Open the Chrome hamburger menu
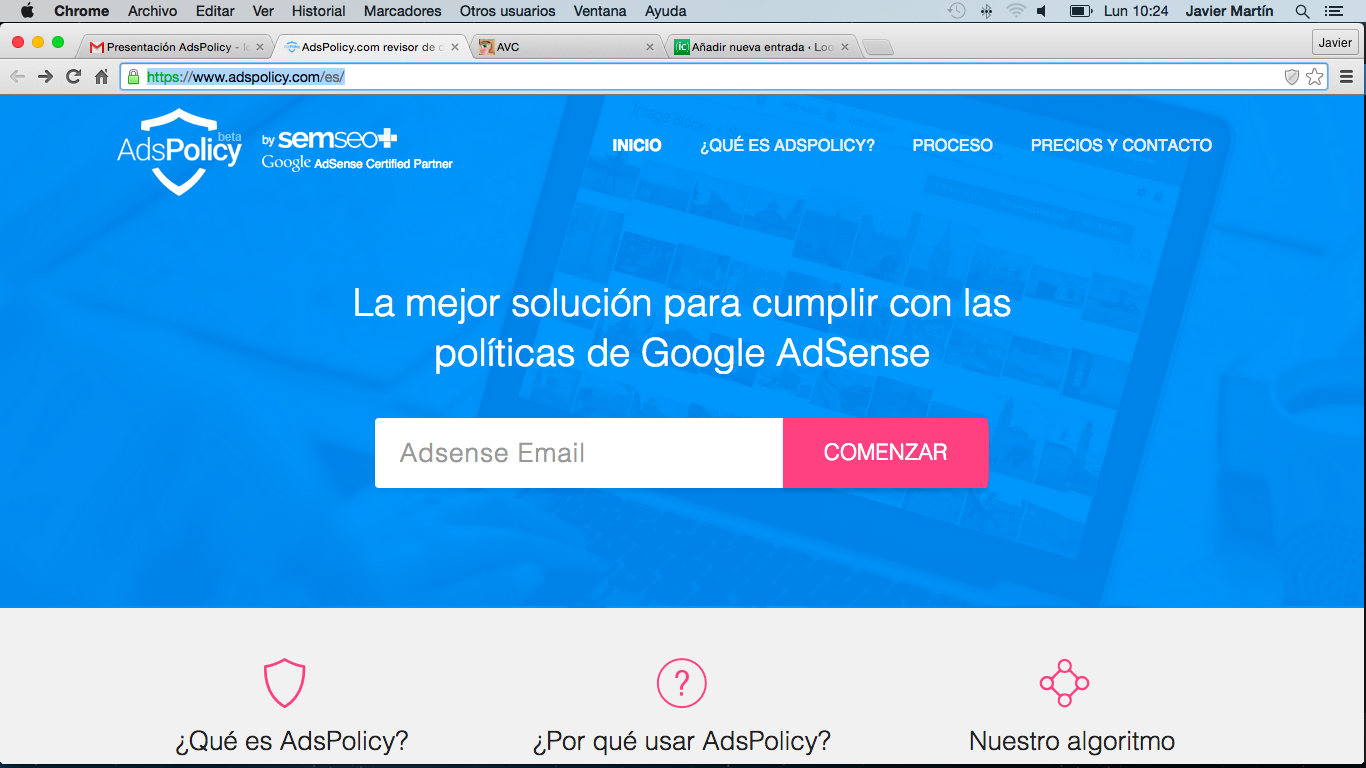The width and height of the screenshot is (1366, 768). (x=1346, y=76)
